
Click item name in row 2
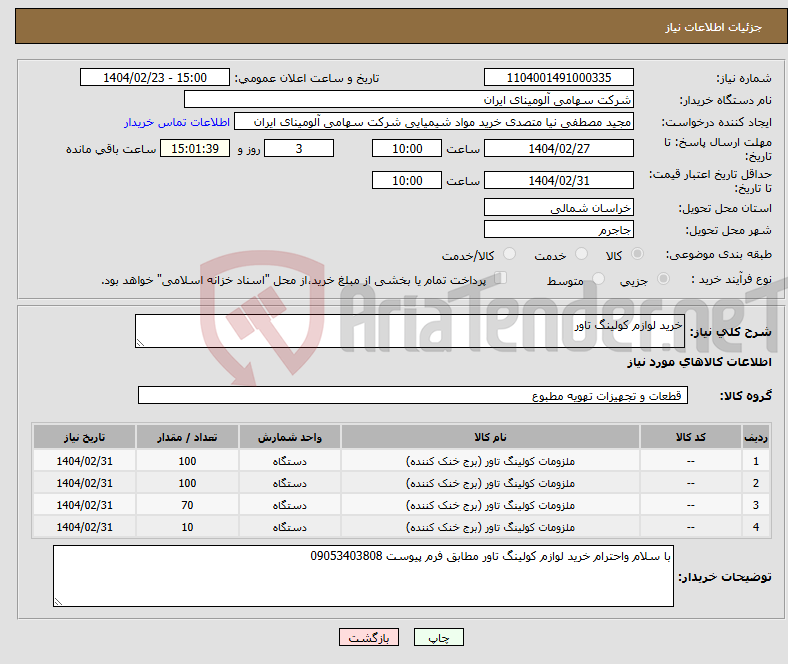(490, 483)
